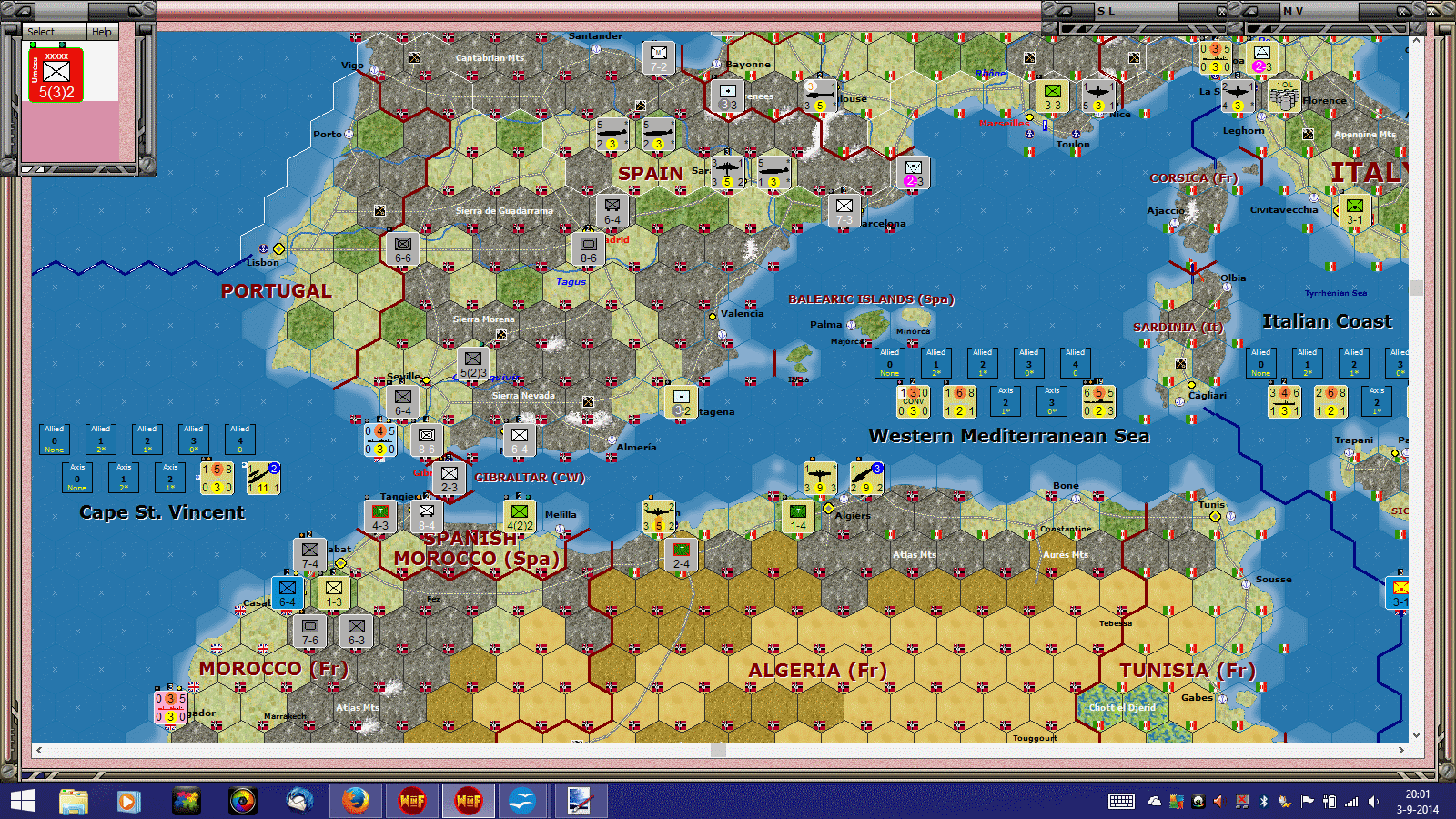The width and height of the screenshot is (1456, 819).
Task: Click the green 3-3 unit near Marseilles
Action: tap(1053, 96)
